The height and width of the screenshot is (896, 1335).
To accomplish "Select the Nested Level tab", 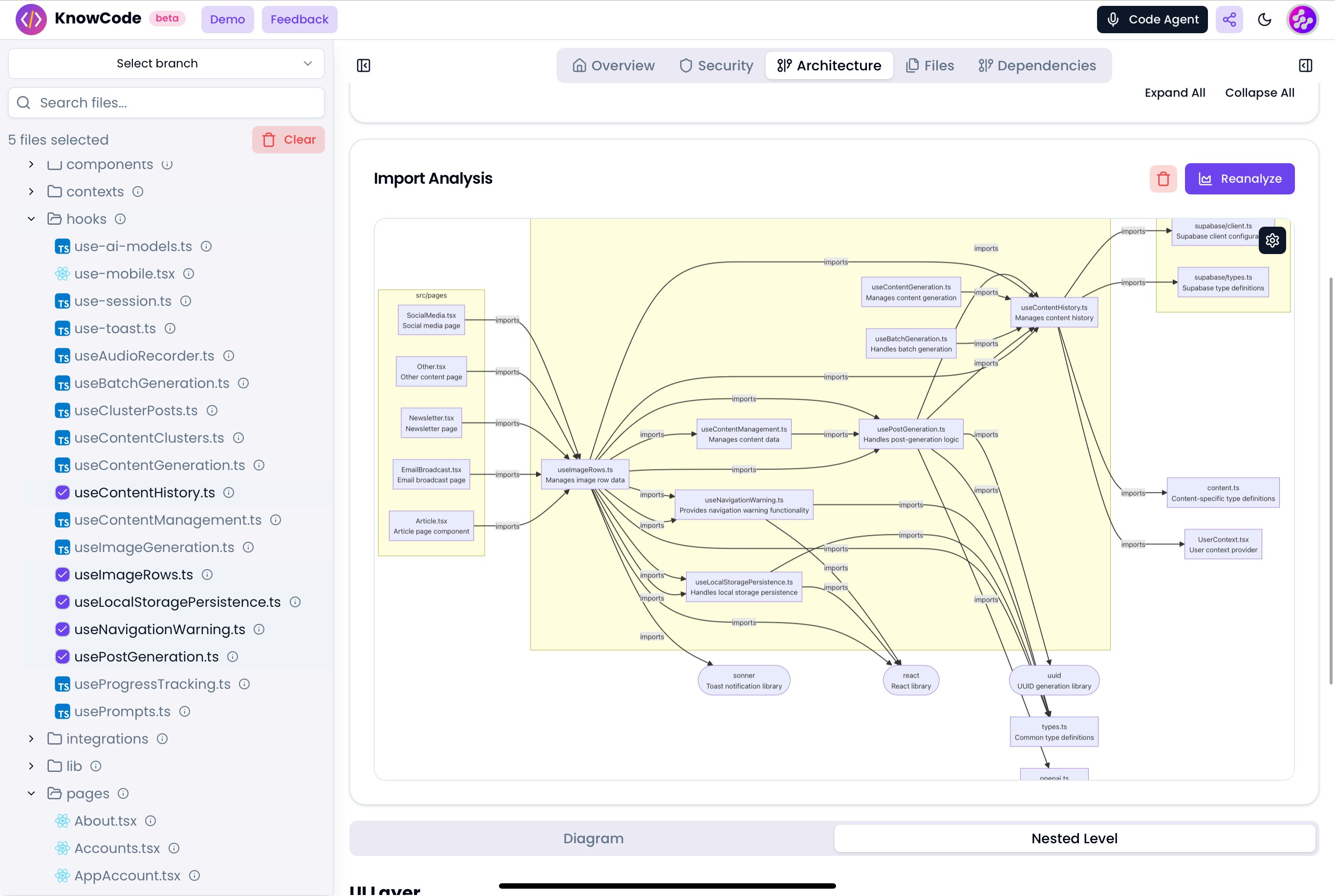I will 1075,838.
